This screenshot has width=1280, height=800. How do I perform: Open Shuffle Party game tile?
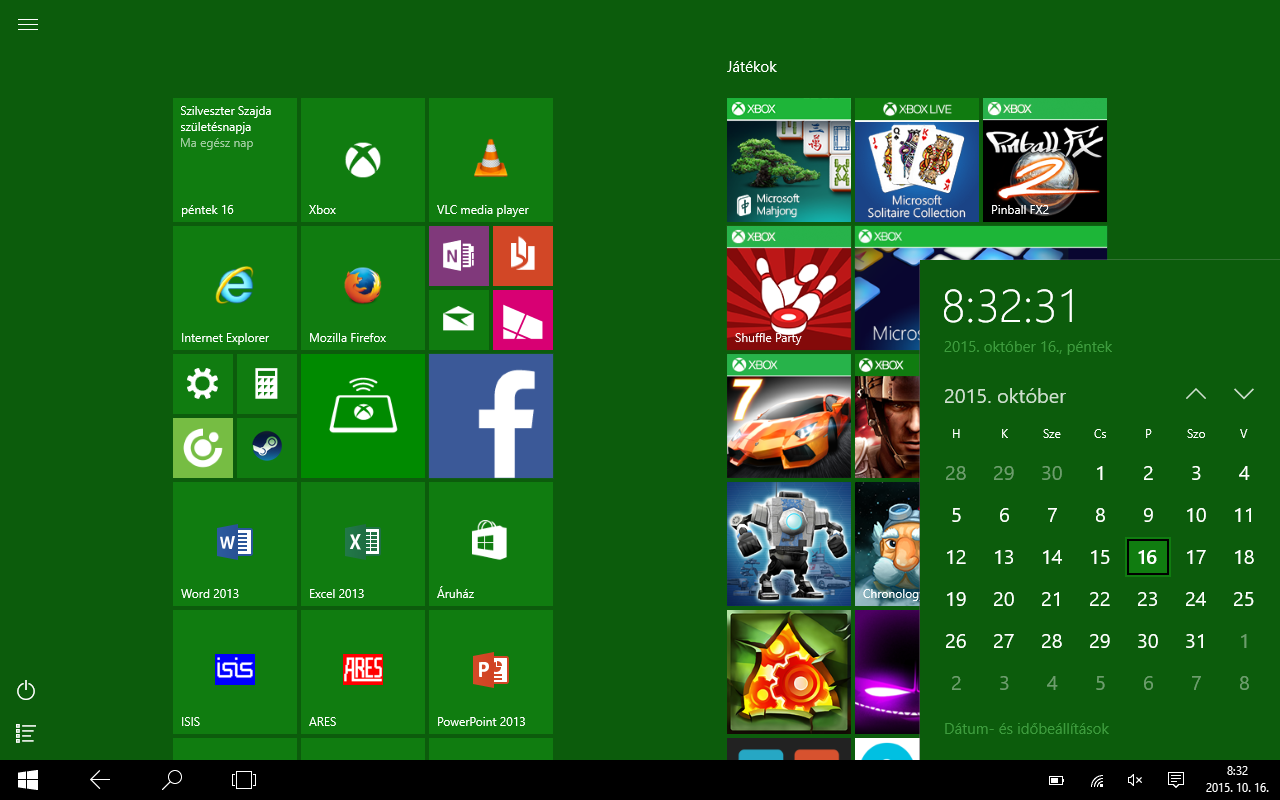coord(789,288)
